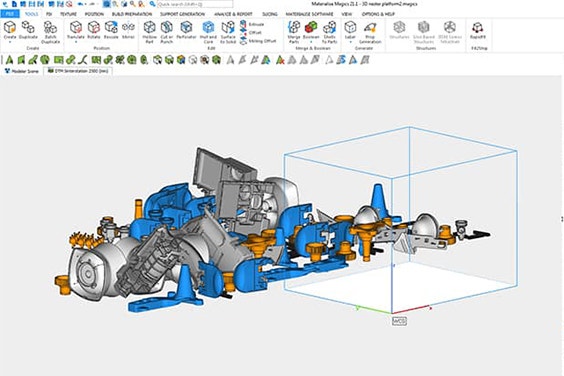The width and height of the screenshot is (564, 376).
Task: Click the Slice Based Structures tool
Action: (x=424, y=32)
